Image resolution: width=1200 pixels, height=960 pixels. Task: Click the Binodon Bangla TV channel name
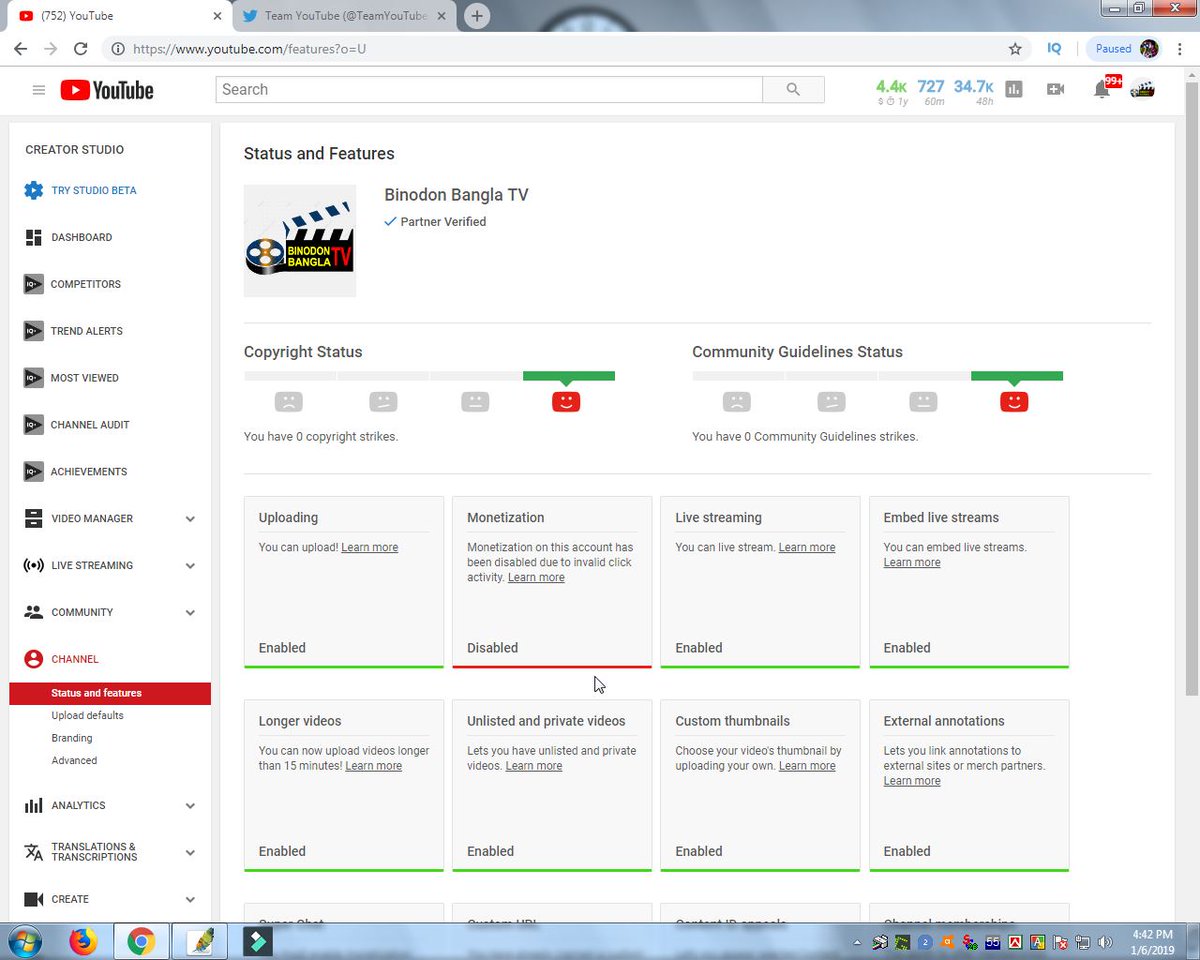(x=457, y=195)
